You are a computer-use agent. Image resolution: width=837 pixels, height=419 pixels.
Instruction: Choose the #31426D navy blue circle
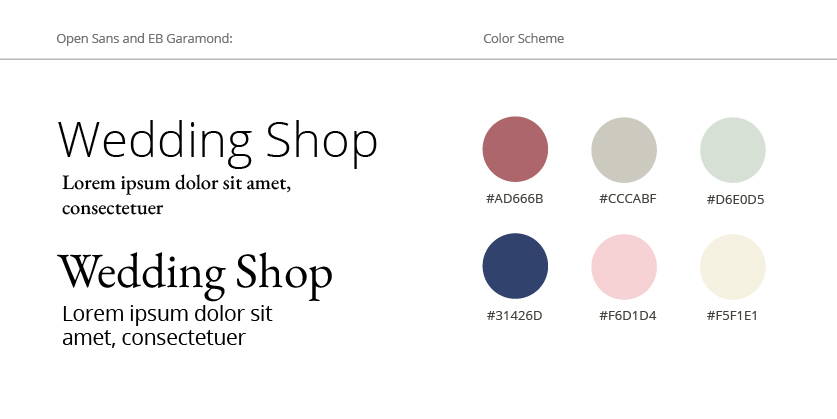[515, 266]
